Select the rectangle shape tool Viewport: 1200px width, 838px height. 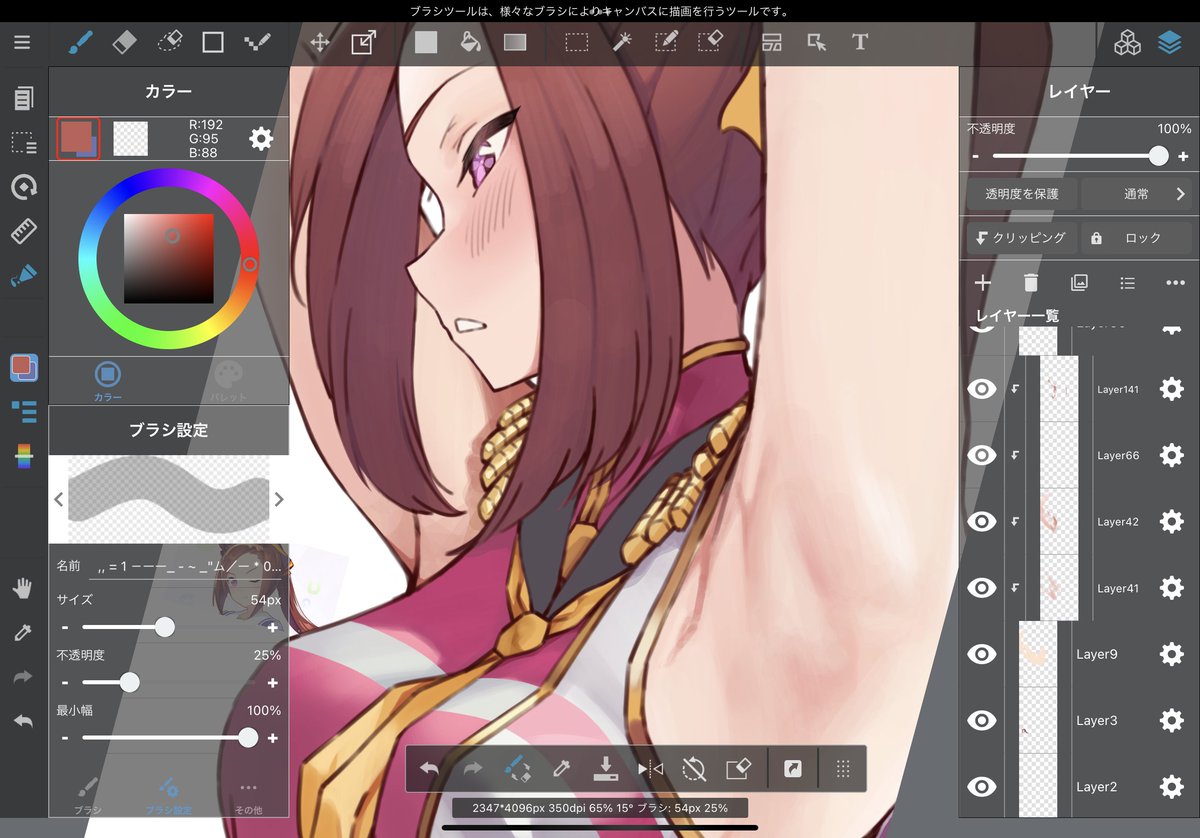(213, 42)
